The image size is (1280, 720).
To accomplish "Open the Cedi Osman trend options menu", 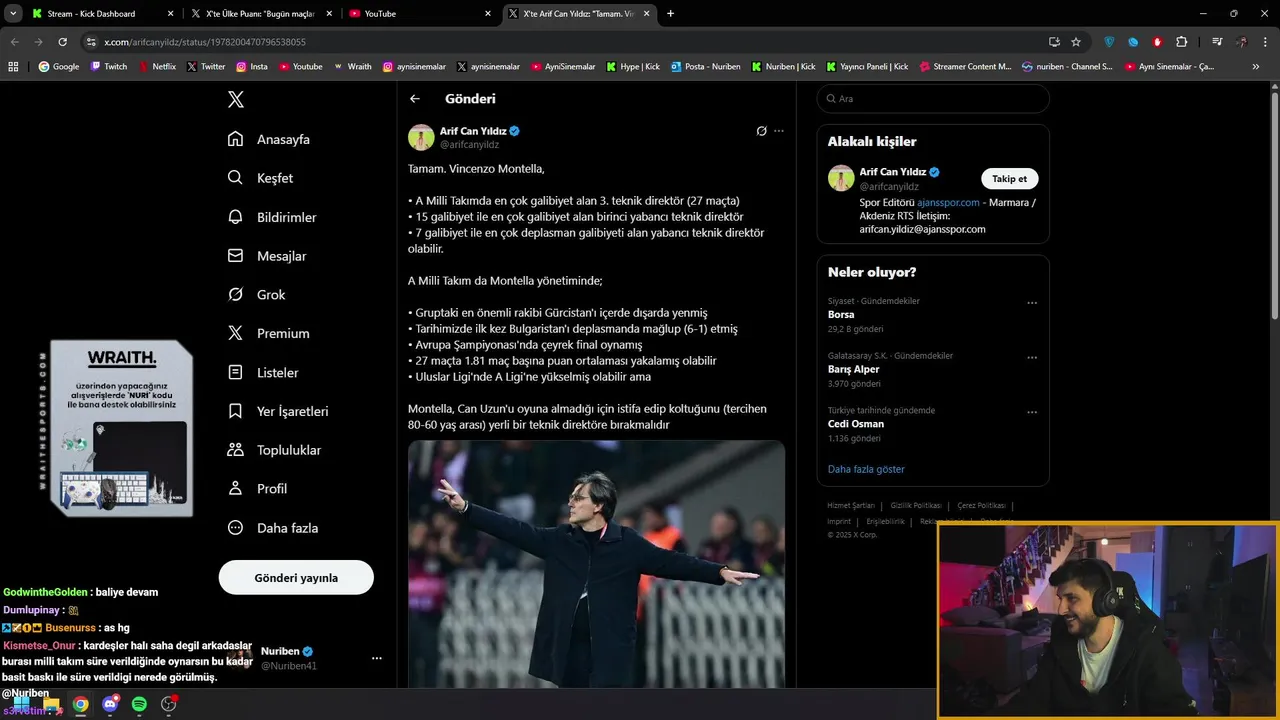I will pyautogui.click(x=1032, y=412).
